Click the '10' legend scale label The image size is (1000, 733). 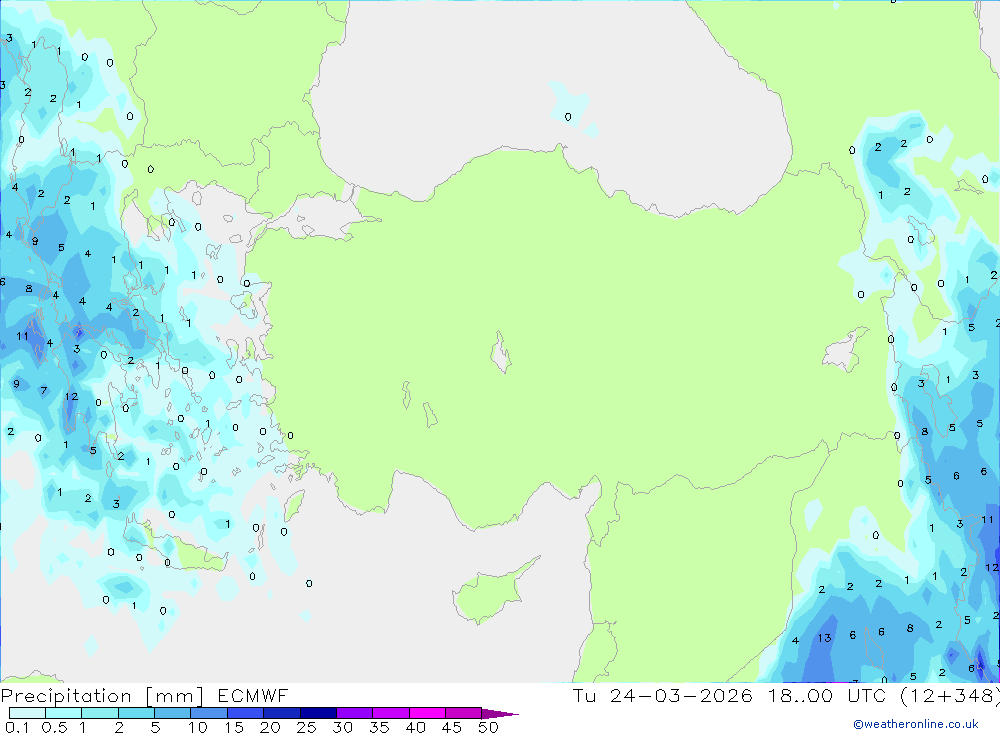pyautogui.click(x=198, y=727)
